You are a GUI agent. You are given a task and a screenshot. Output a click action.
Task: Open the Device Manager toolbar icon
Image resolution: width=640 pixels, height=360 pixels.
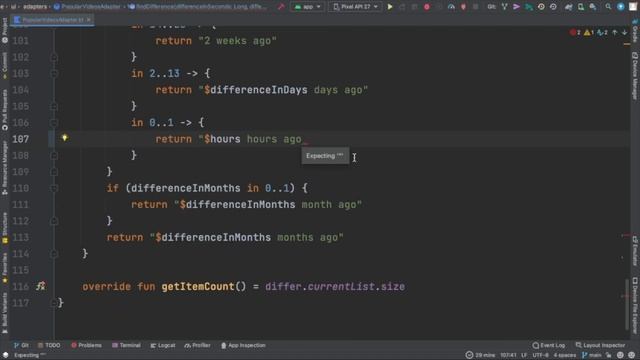pyautogui.click(x=580, y=7)
